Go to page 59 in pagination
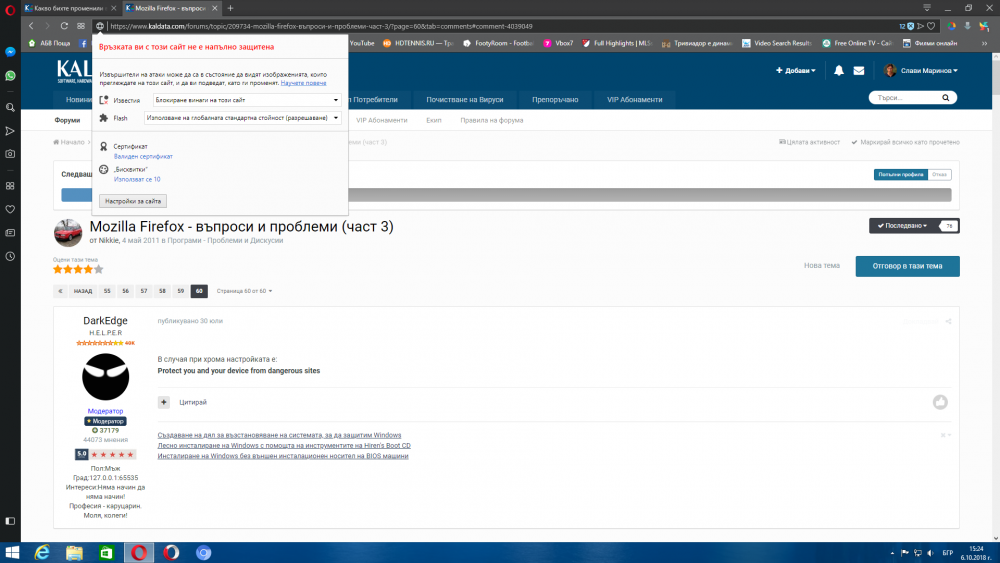This screenshot has height=563, width=1000. [180, 291]
